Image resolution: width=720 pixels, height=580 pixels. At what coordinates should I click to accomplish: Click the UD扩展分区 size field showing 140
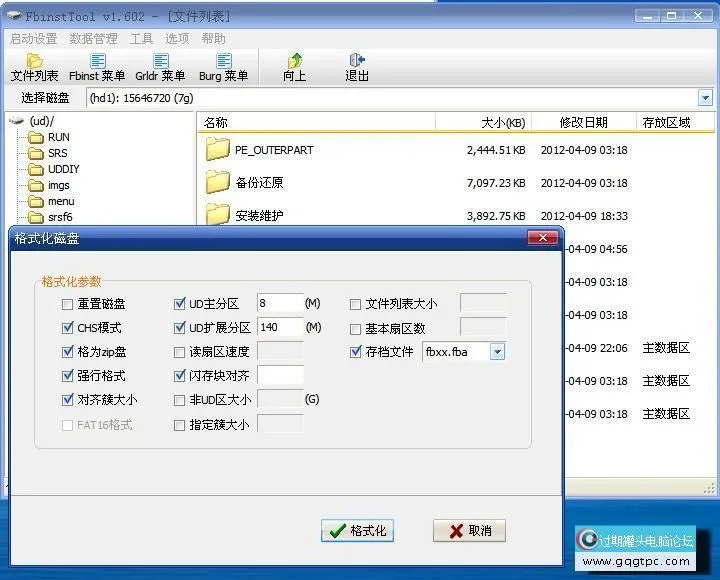point(280,327)
